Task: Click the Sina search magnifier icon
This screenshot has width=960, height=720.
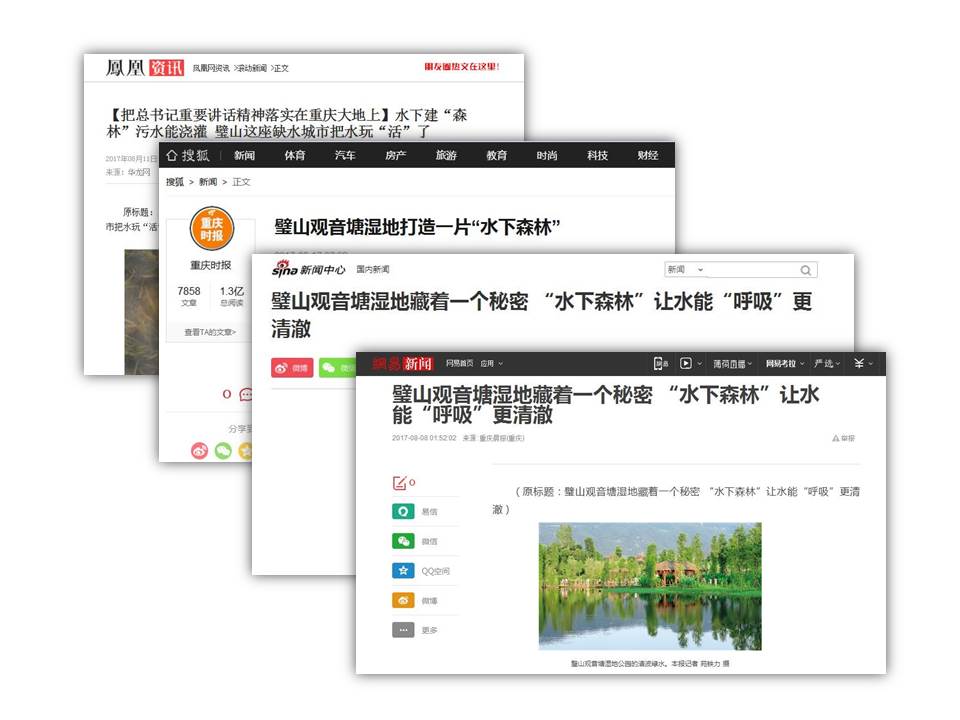Action: tap(806, 270)
